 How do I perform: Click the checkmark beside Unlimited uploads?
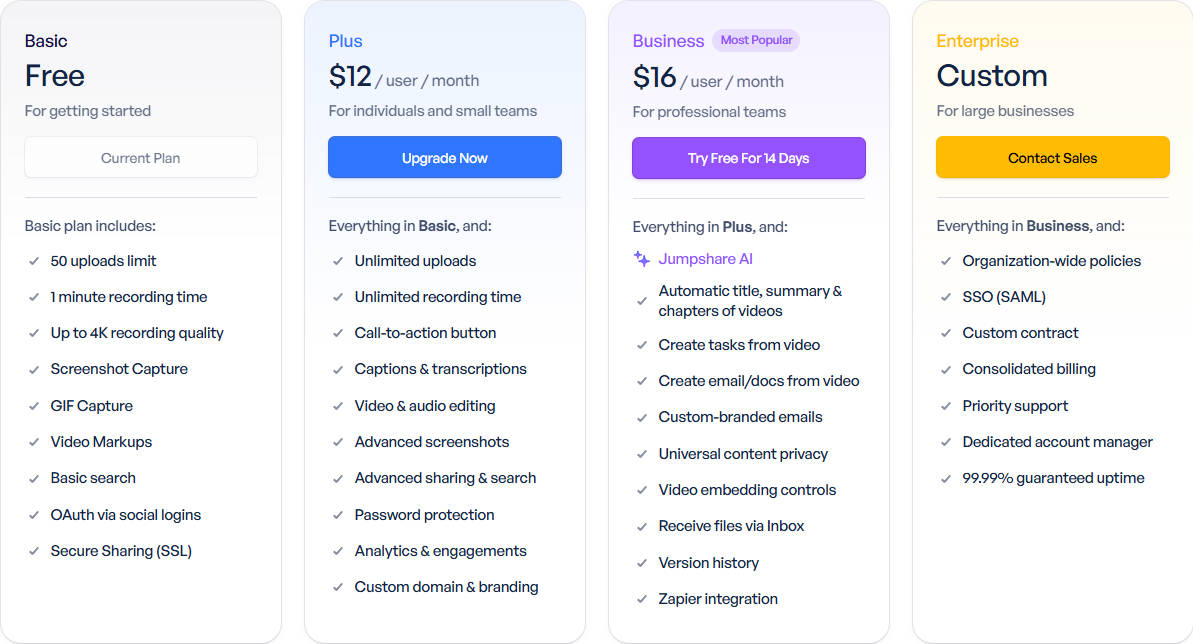tap(338, 261)
